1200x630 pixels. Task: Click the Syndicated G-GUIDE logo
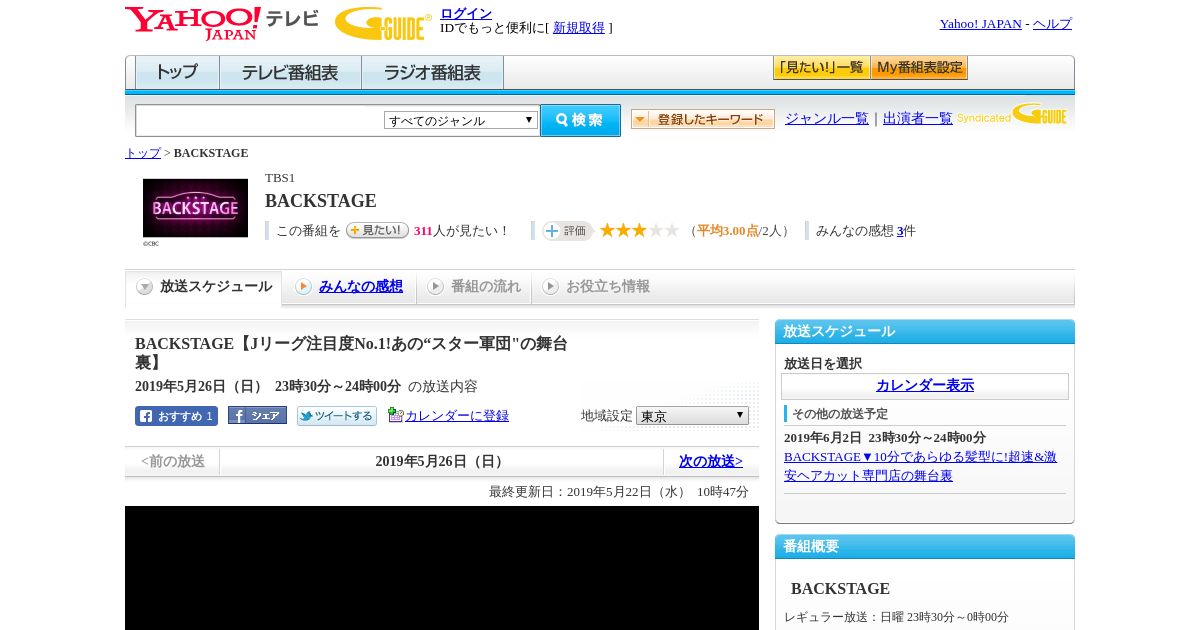(1012, 114)
